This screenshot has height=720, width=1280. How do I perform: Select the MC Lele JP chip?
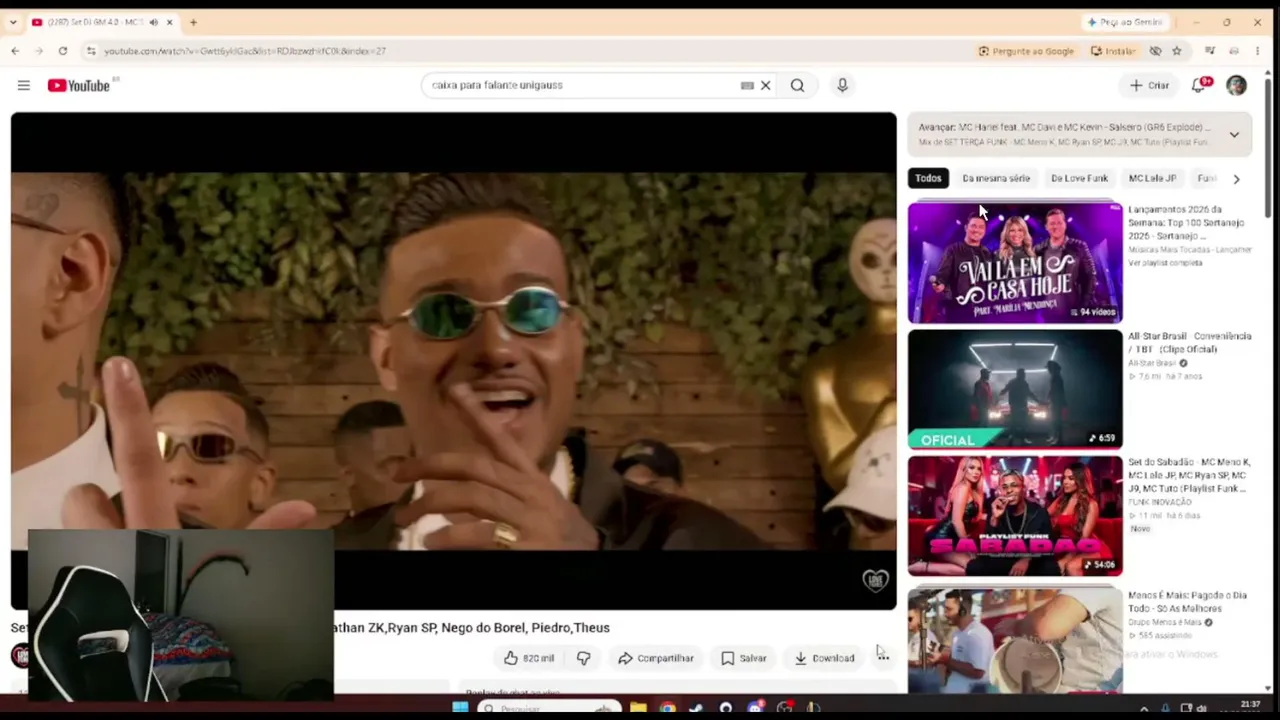1152,178
